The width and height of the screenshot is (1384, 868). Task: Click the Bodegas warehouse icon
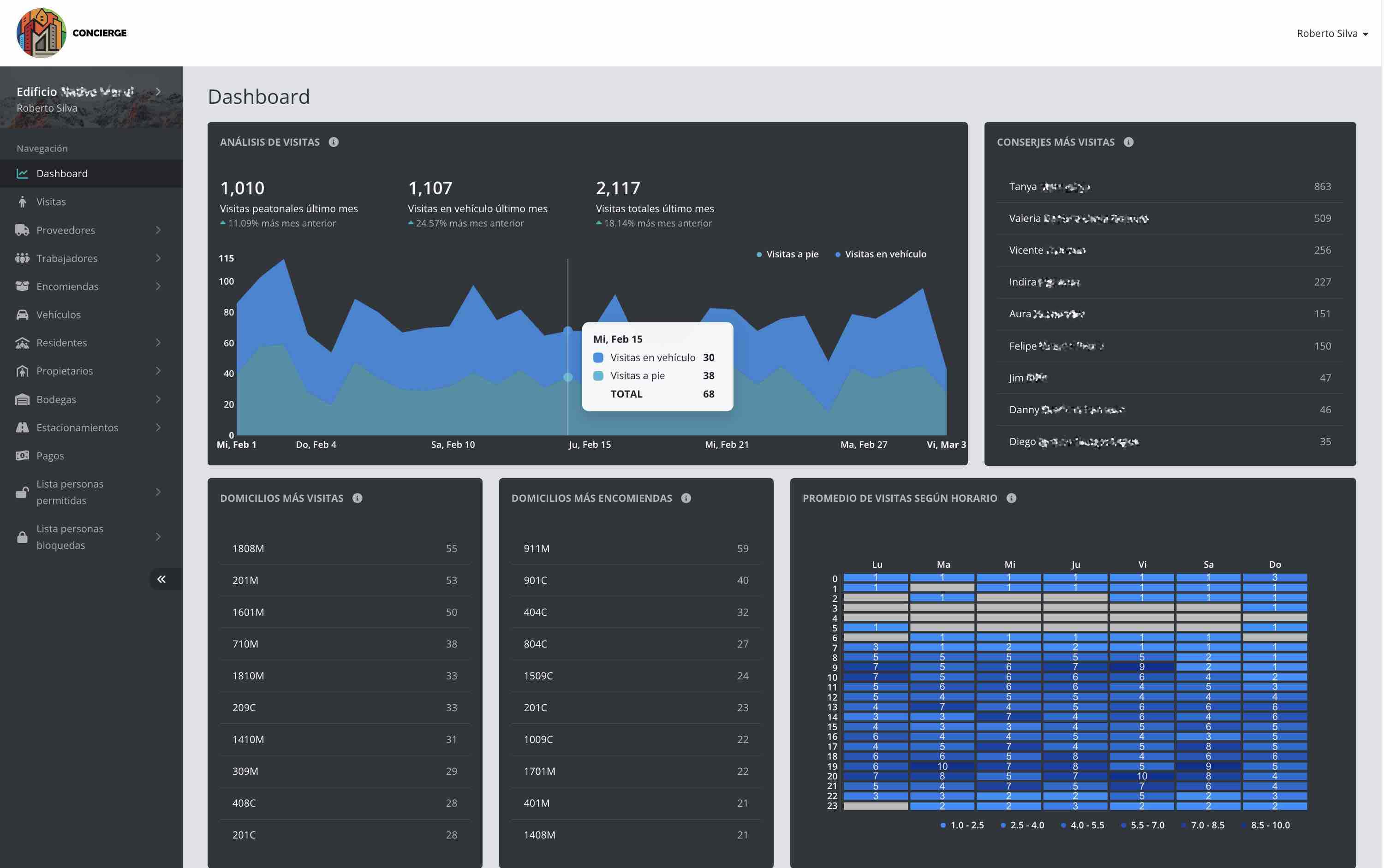23,399
